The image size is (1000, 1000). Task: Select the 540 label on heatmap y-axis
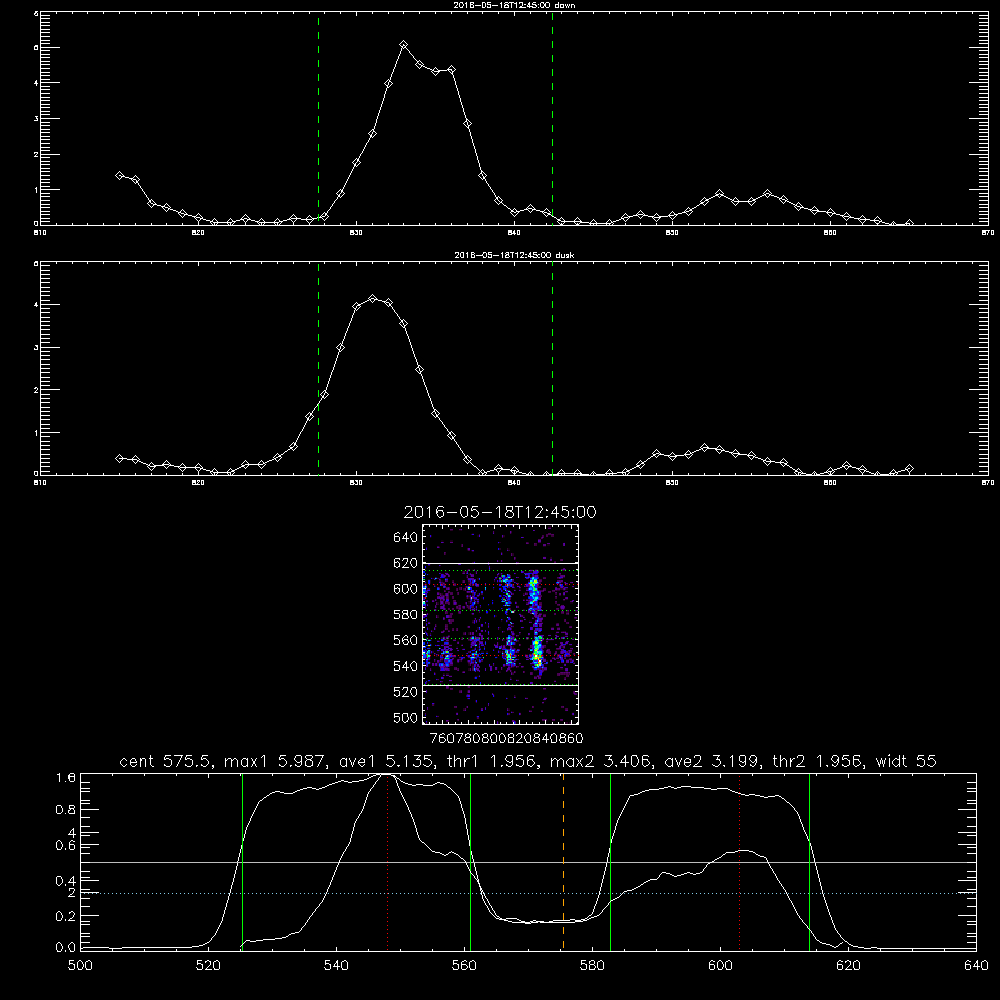point(406,666)
